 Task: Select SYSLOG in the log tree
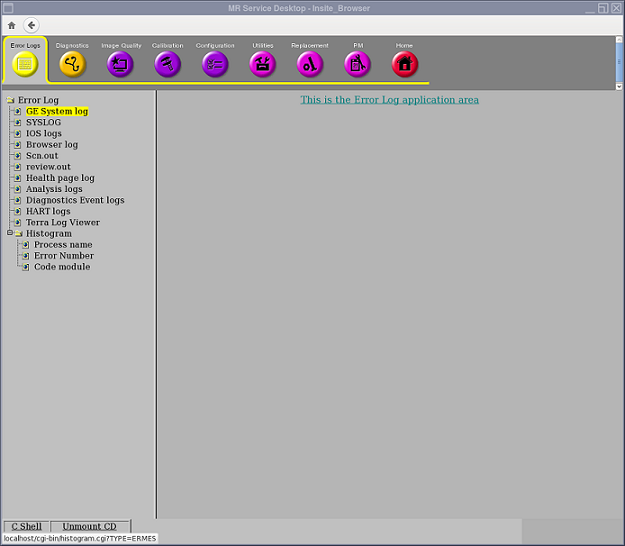(x=43, y=122)
